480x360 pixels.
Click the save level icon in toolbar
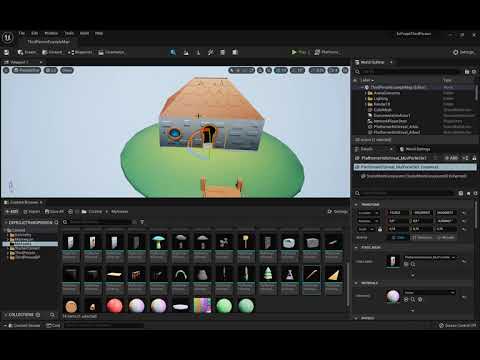[x=6, y=52]
